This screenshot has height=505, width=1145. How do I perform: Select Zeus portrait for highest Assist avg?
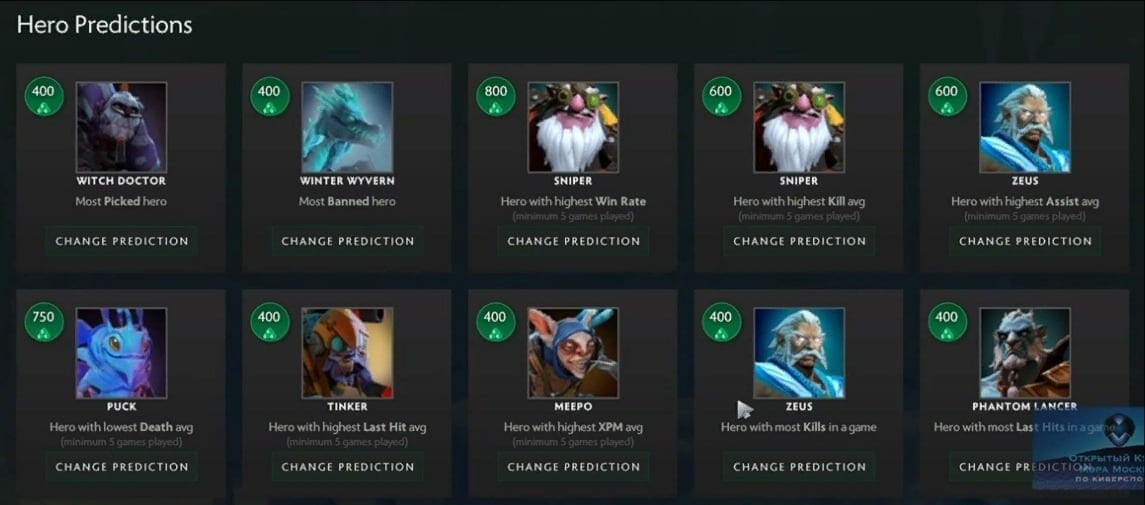[1025, 127]
